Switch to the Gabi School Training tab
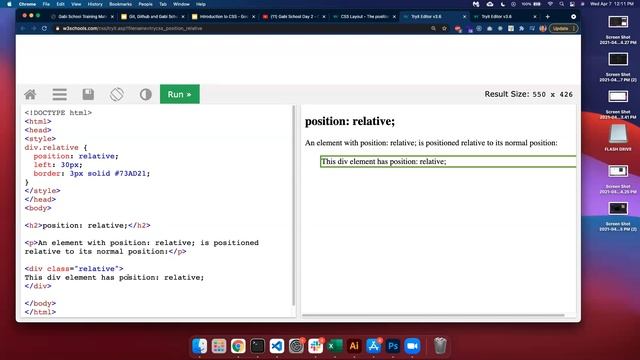The image size is (640, 360). (82, 17)
